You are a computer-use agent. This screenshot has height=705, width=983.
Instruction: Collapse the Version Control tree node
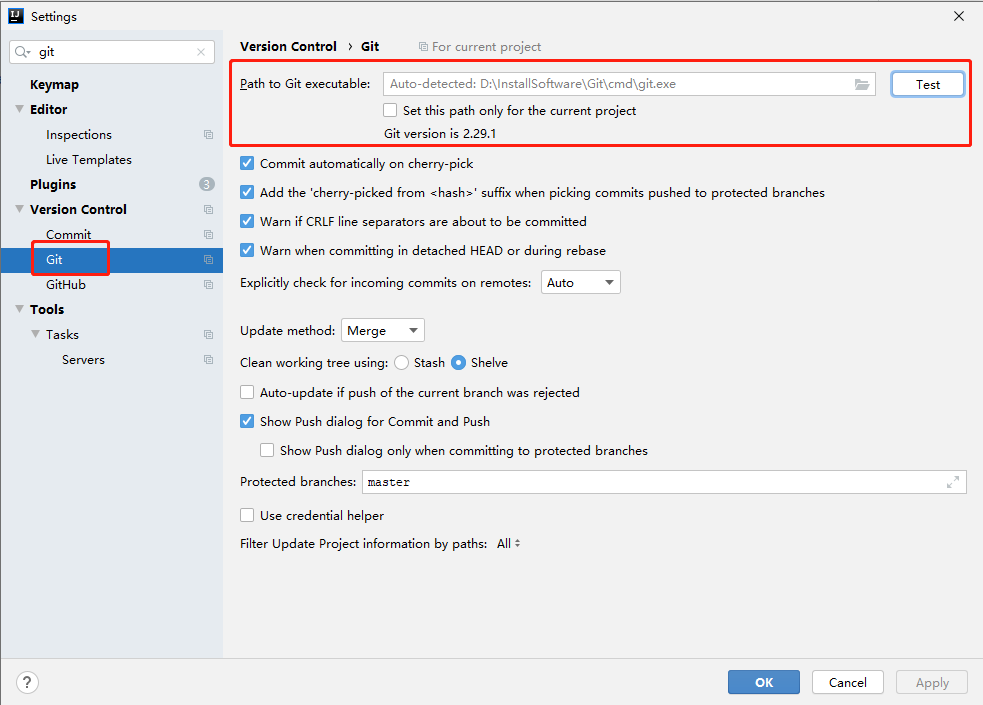click(x=19, y=209)
